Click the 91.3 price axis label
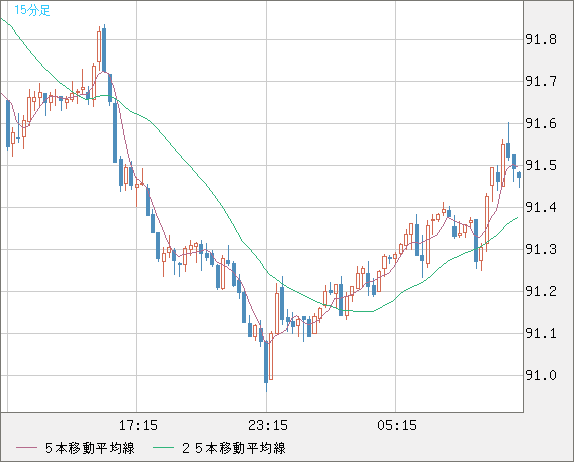 (541, 249)
